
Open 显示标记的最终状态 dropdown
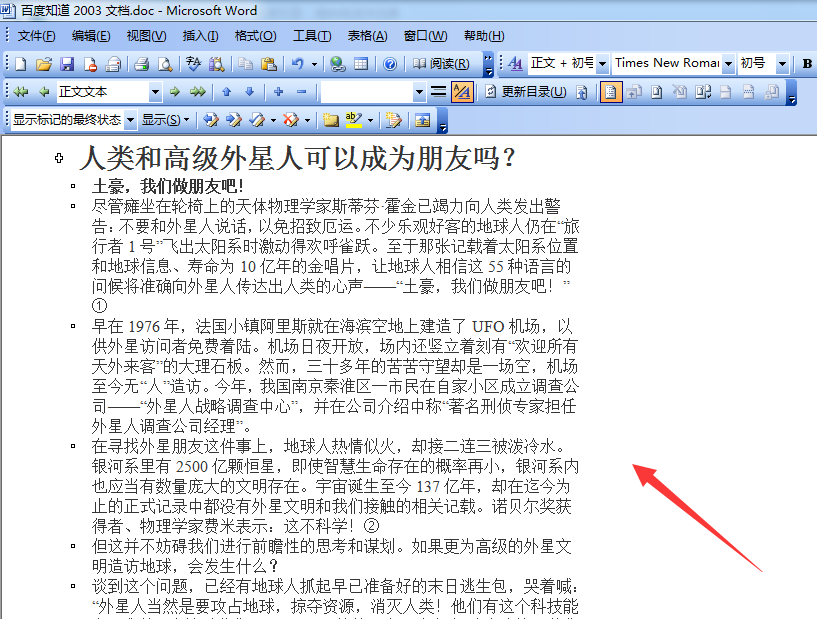[x=130, y=120]
